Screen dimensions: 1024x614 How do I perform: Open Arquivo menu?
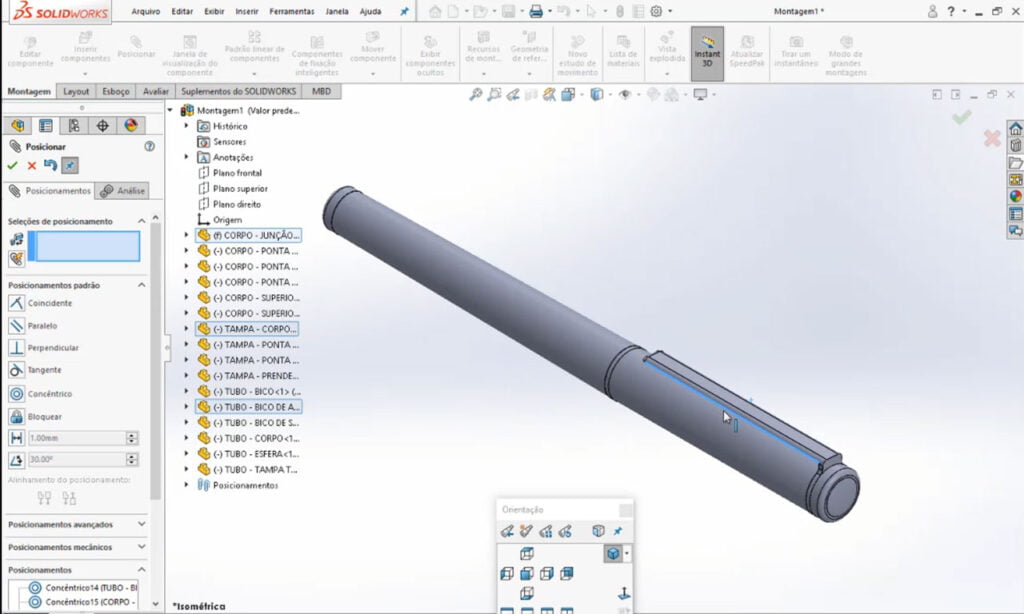146,11
